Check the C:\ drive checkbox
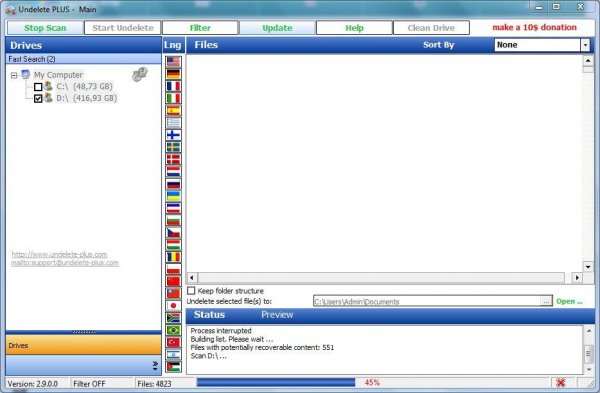Viewport: 600px width, 393px height. click(x=38, y=87)
